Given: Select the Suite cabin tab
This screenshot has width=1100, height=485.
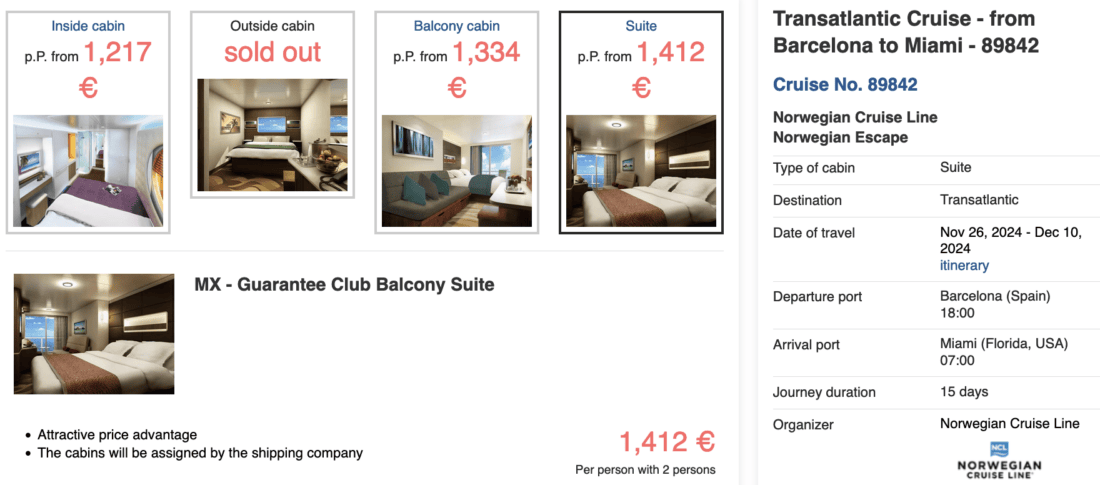Looking at the screenshot, I should point(641,120).
